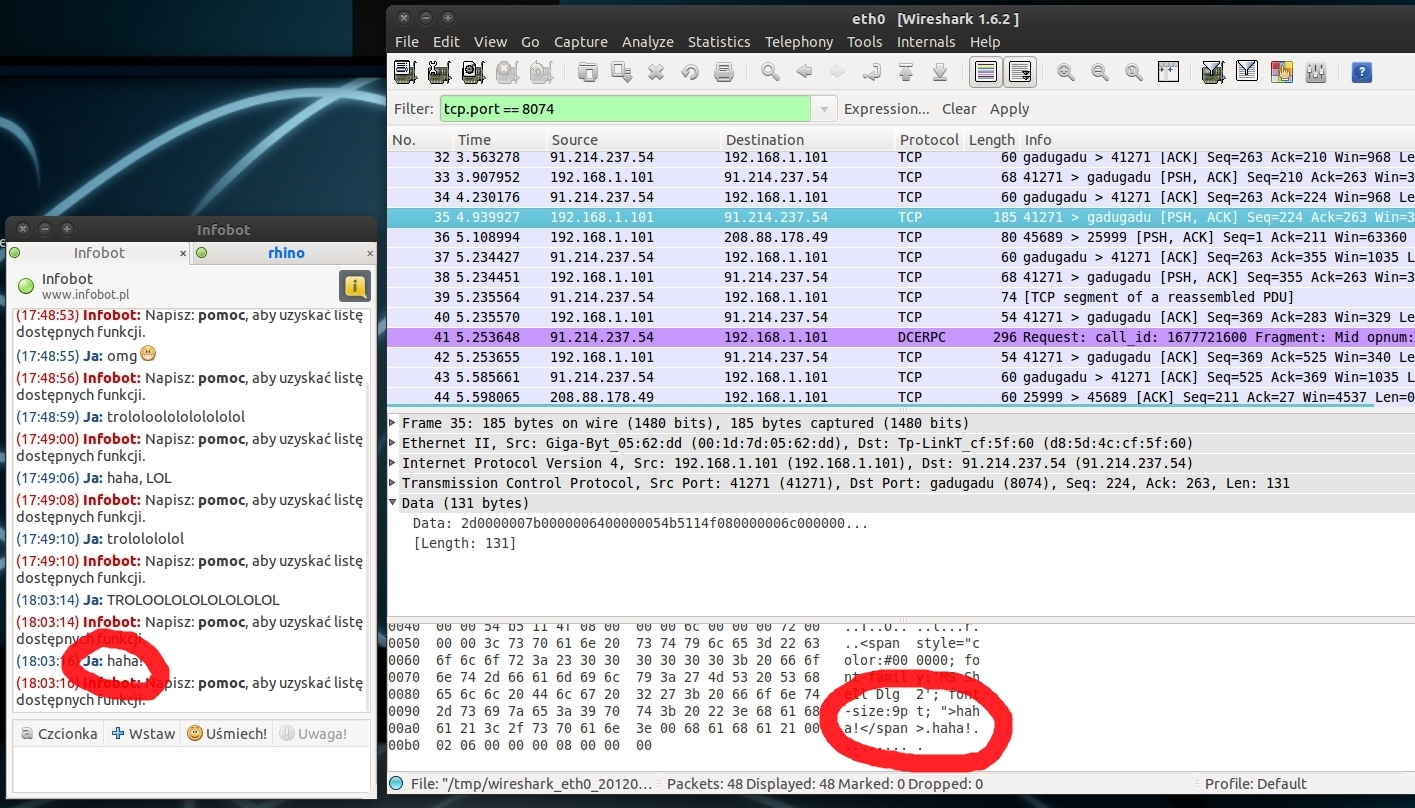
Task: Open Wireshark help icon
Action: click(x=1361, y=72)
